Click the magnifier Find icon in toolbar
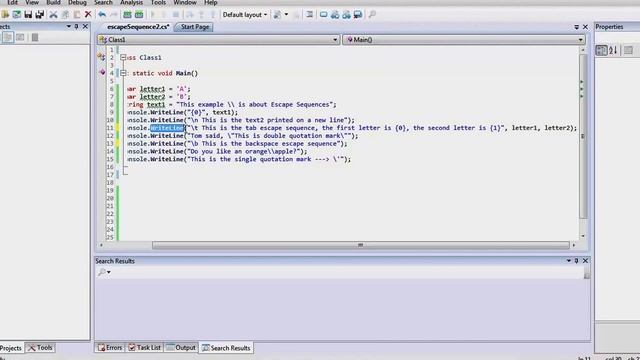640x360 pixels. 372,15
